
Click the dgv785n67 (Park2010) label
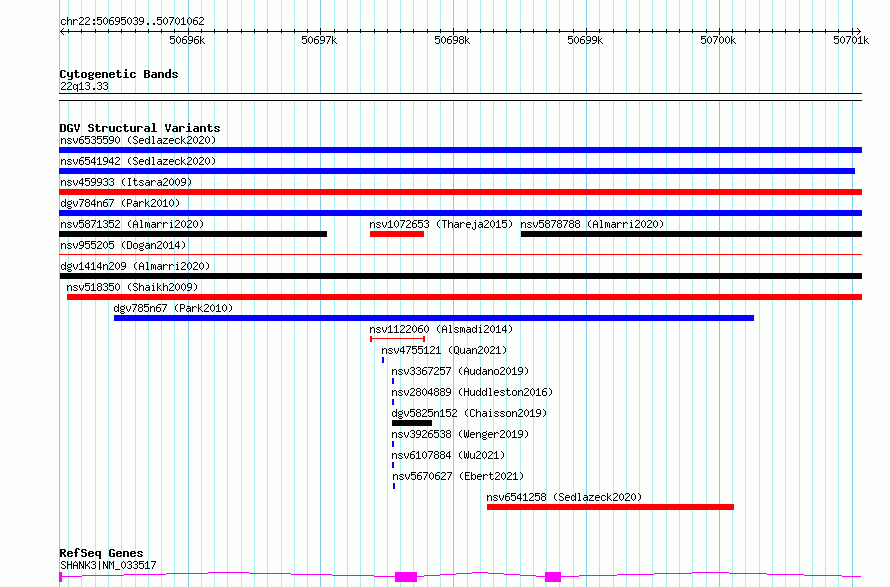[x=174, y=308]
